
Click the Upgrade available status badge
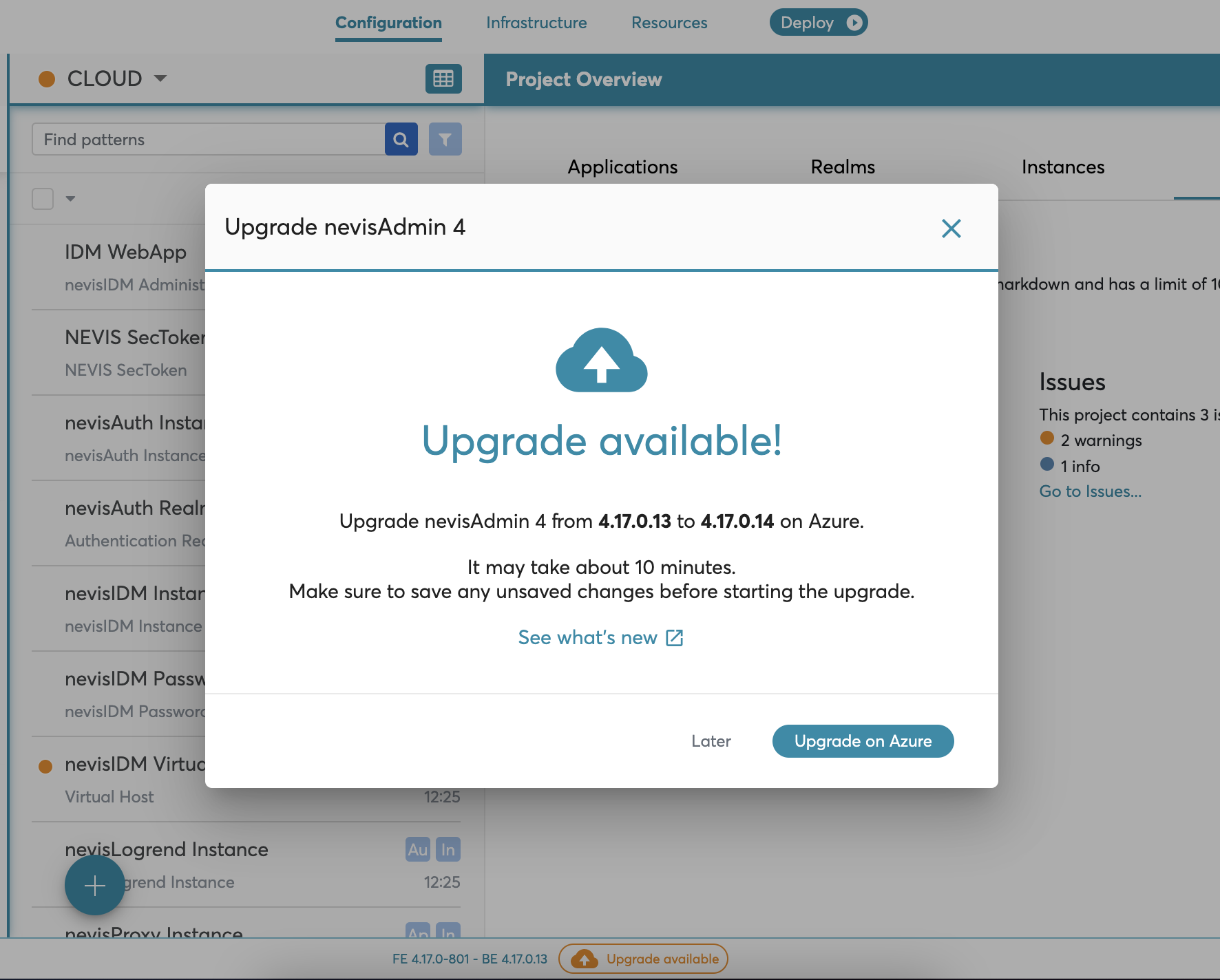pos(643,959)
